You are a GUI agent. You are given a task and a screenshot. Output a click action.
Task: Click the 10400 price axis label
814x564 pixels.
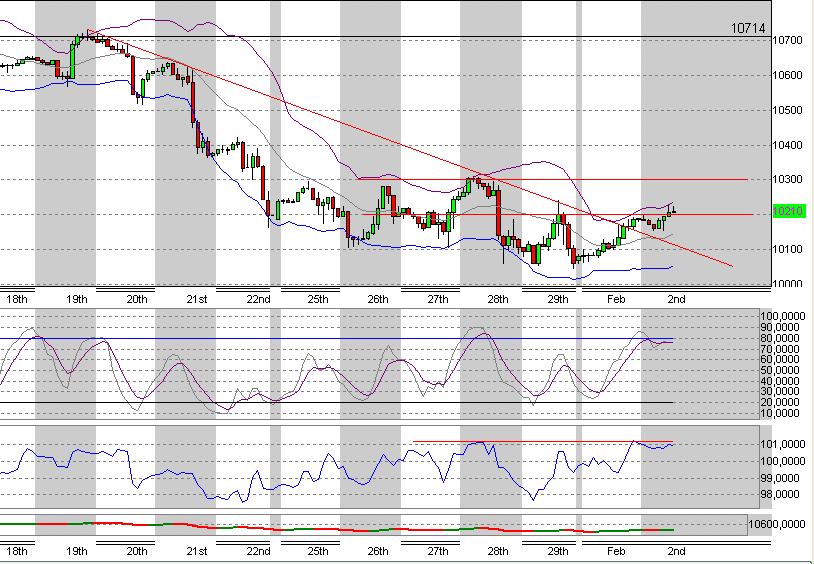(x=788, y=145)
